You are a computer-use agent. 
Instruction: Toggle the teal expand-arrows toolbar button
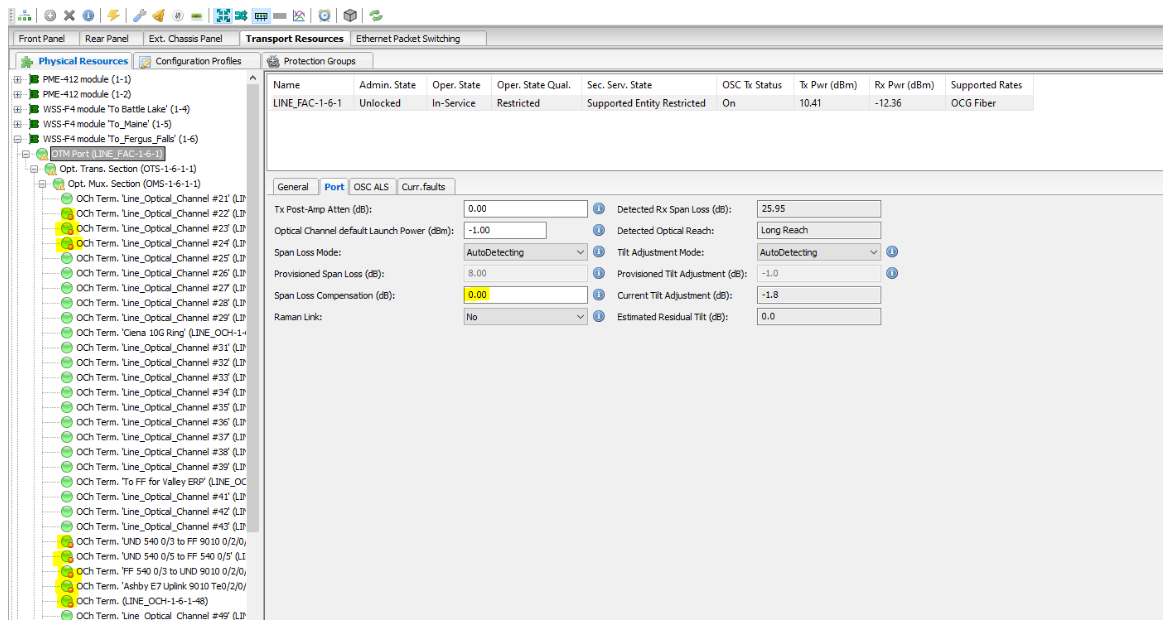pyautogui.click(x=222, y=16)
